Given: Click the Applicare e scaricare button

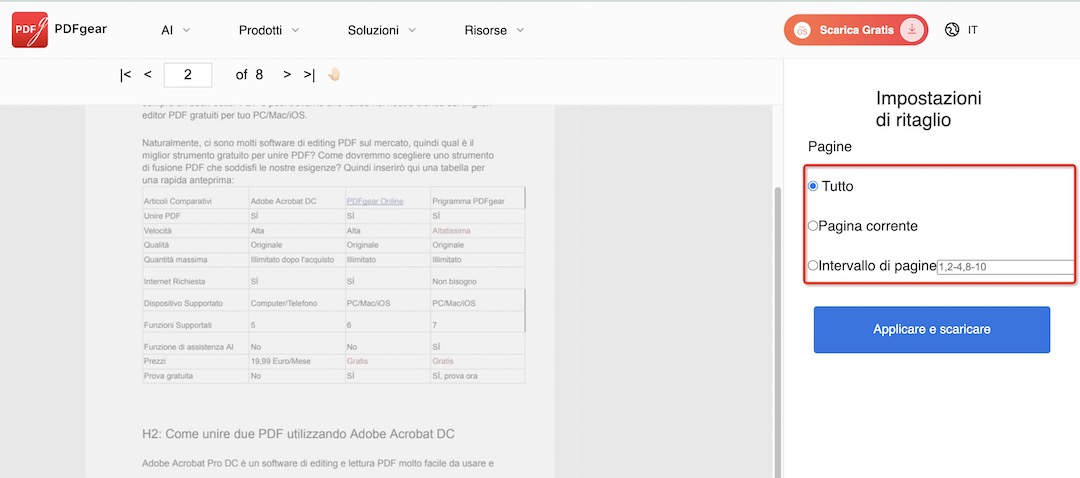Looking at the screenshot, I should click(931, 330).
